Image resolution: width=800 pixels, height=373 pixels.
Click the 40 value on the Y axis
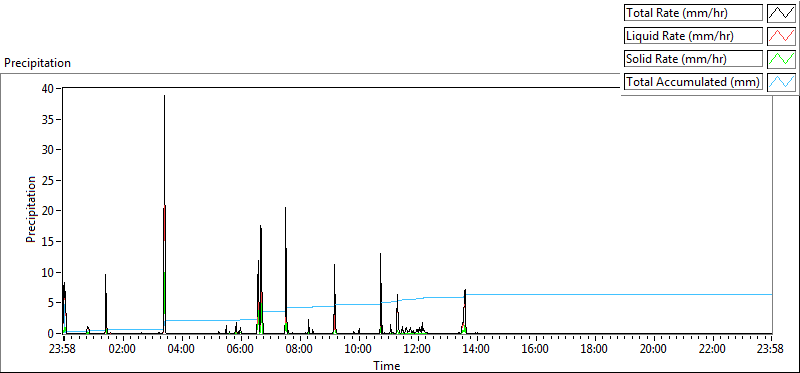coord(48,88)
